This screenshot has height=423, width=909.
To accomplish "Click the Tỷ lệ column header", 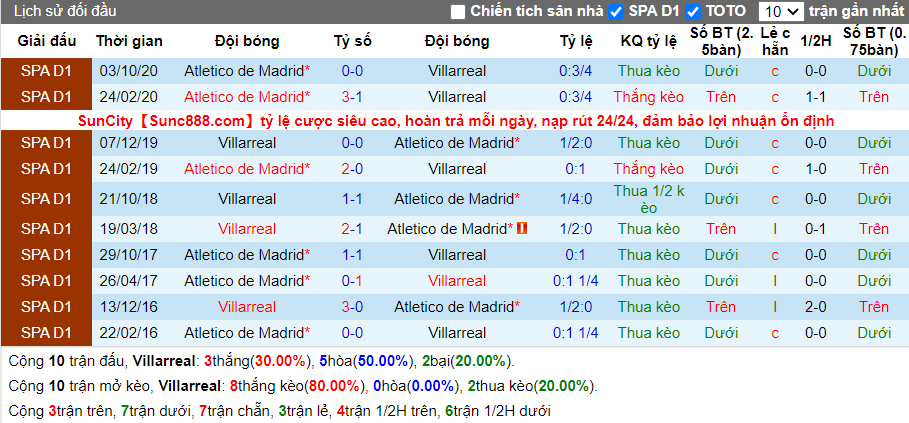I will [576, 41].
